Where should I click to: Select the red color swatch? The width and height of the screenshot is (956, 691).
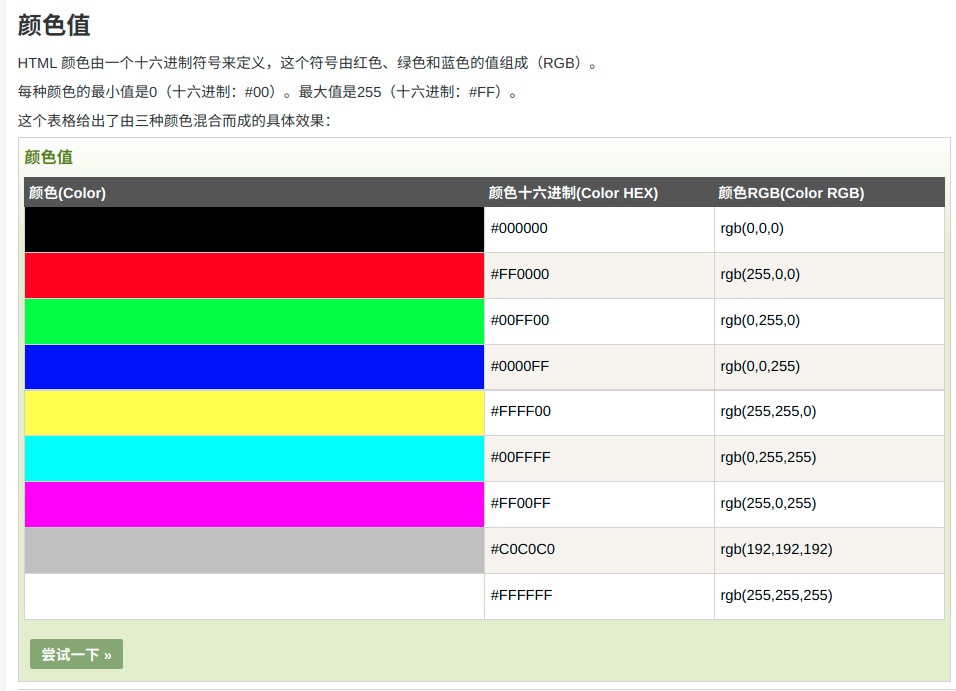click(254, 276)
